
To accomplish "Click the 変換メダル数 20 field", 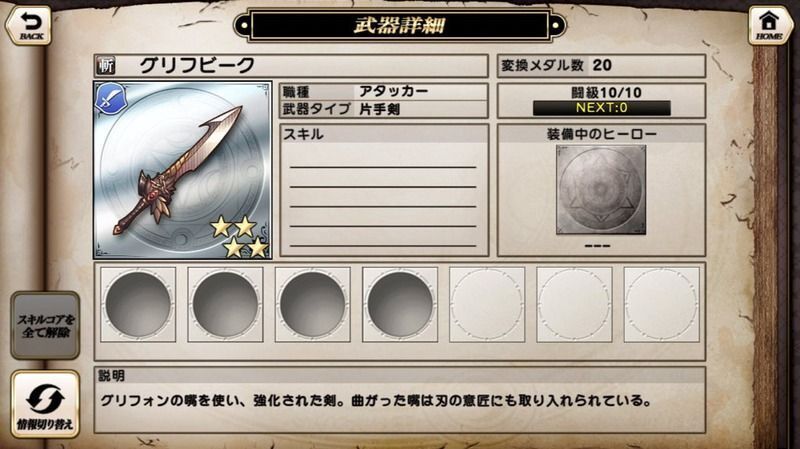I will coord(602,65).
